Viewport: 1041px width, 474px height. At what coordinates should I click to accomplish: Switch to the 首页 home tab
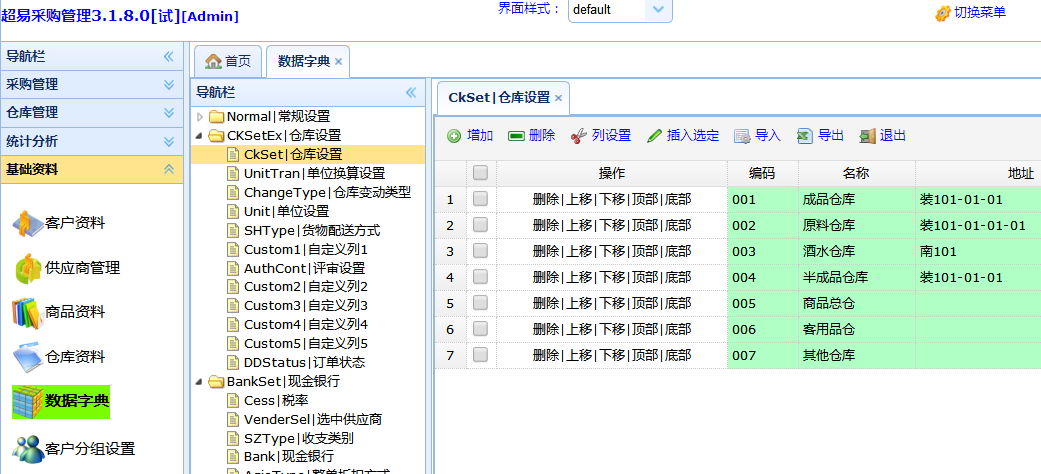coord(228,61)
